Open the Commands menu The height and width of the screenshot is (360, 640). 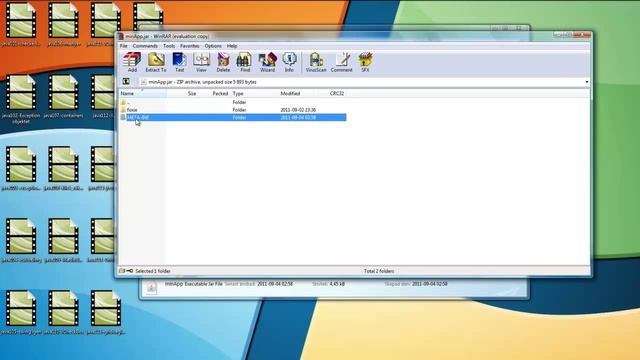[145, 46]
